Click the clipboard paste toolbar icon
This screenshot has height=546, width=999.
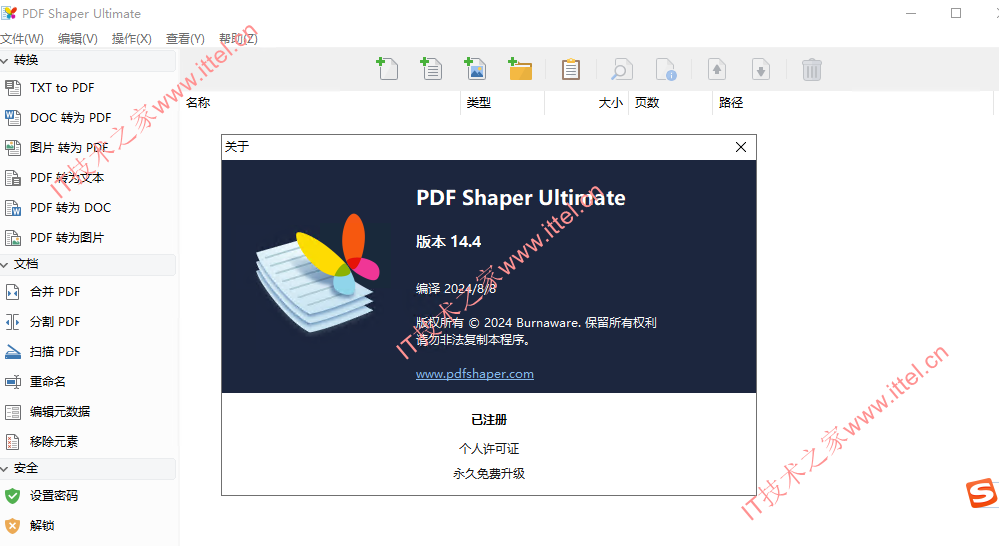[x=571, y=69]
